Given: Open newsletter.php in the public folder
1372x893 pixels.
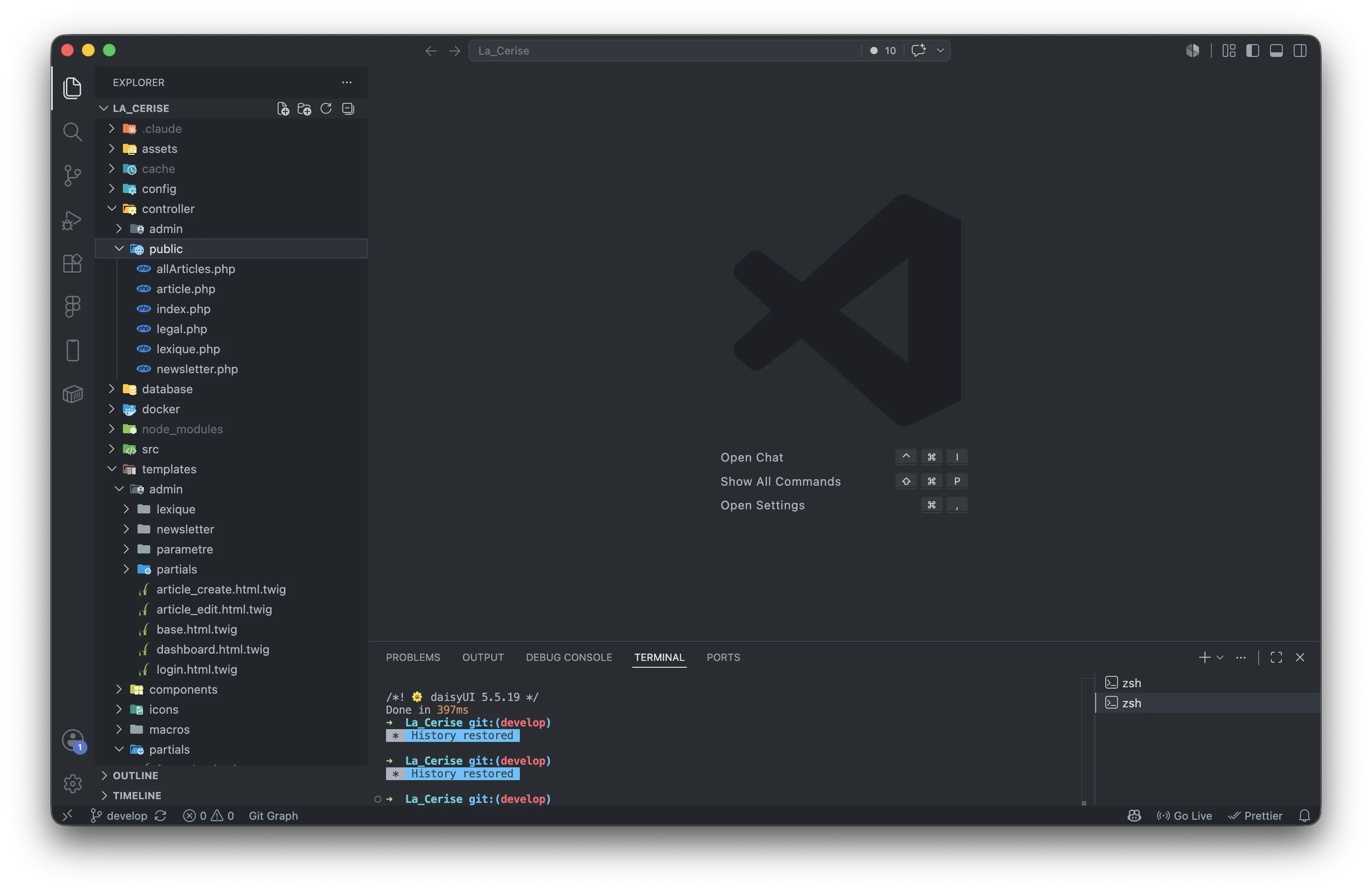Looking at the screenshot, I should point(231,369).
